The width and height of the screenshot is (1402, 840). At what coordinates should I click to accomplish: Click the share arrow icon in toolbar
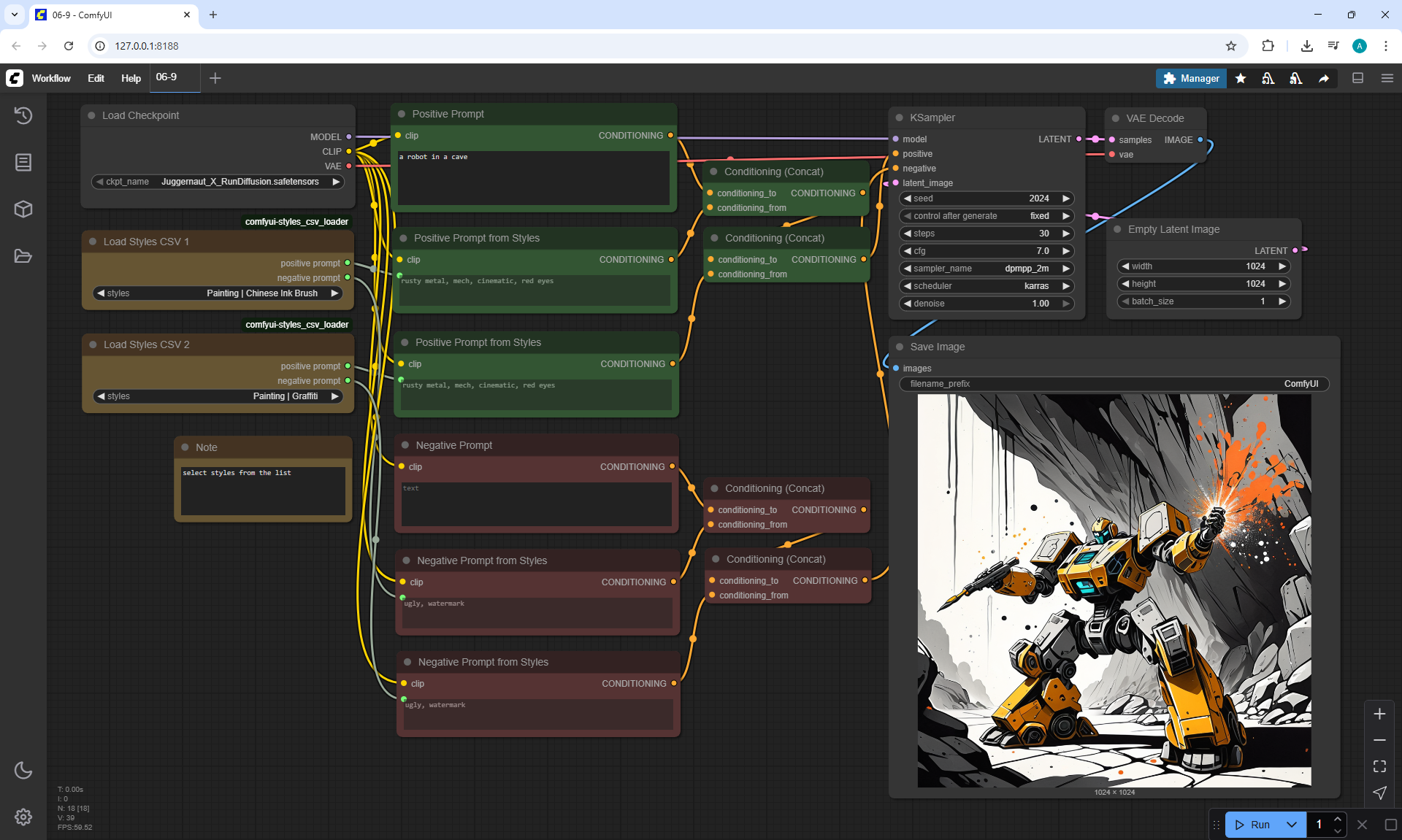1324,78
